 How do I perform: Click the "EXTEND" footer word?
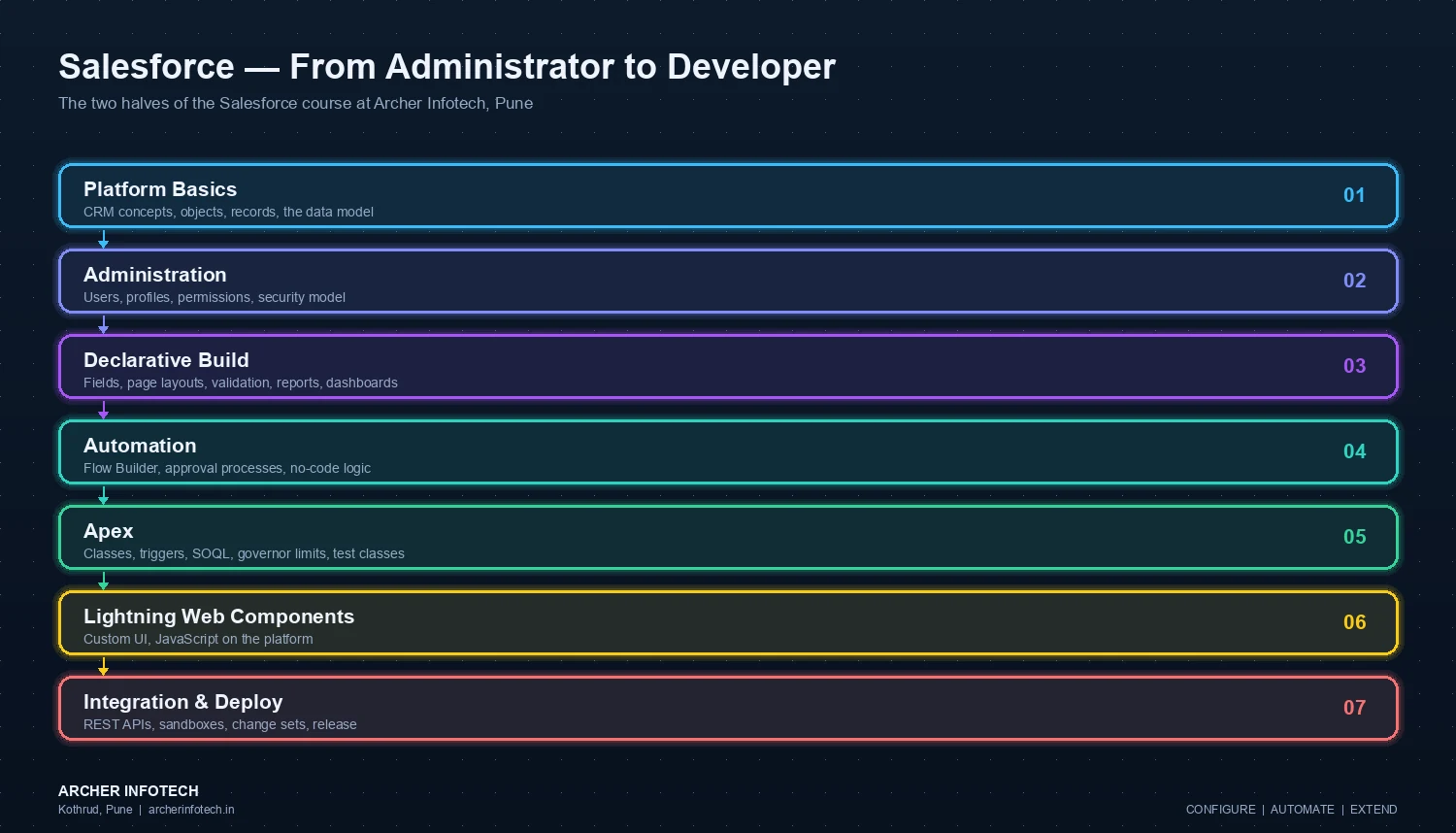(1373, 810)
